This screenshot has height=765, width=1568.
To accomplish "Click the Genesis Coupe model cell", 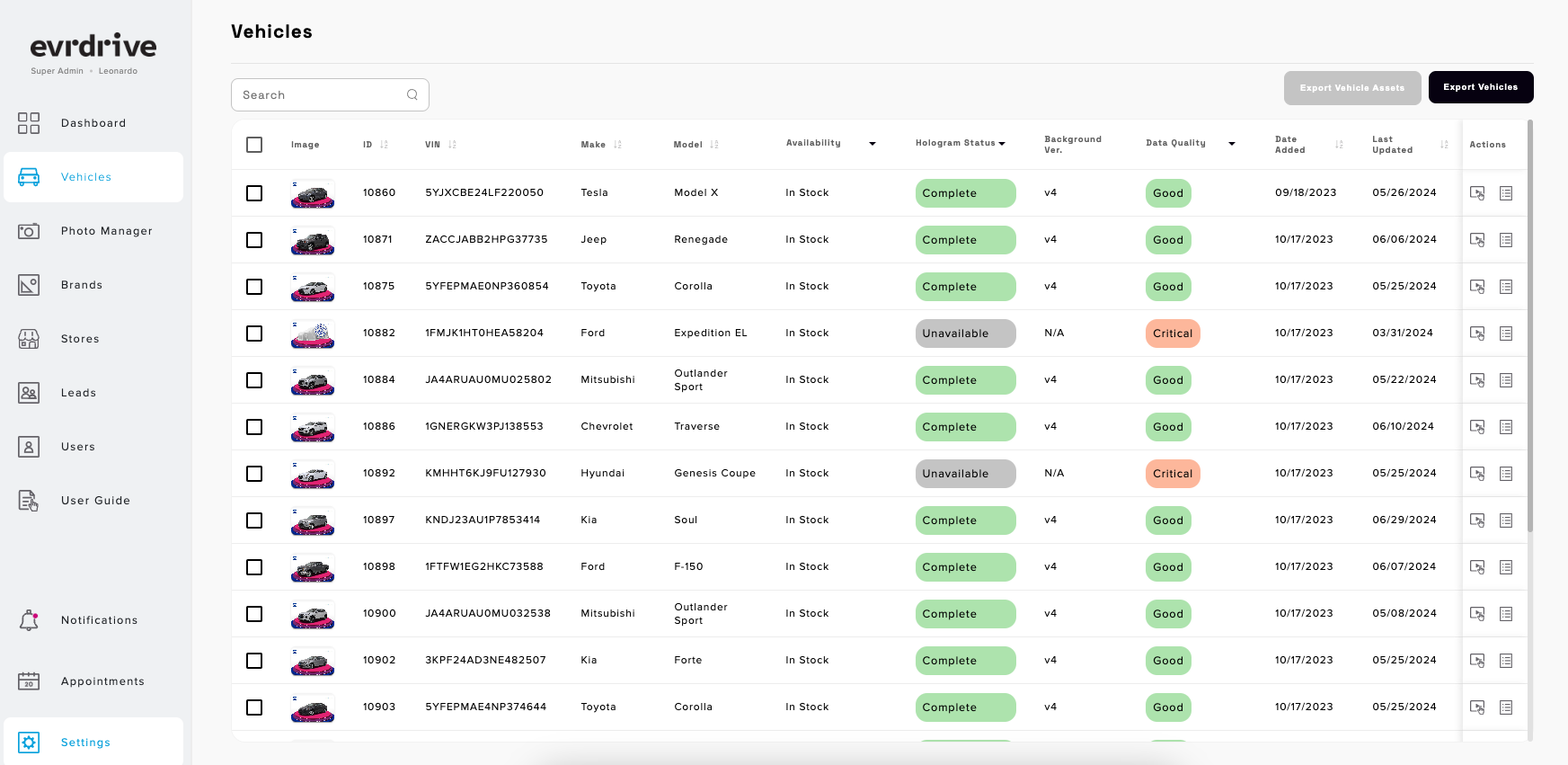I will (x=715, y=474).
